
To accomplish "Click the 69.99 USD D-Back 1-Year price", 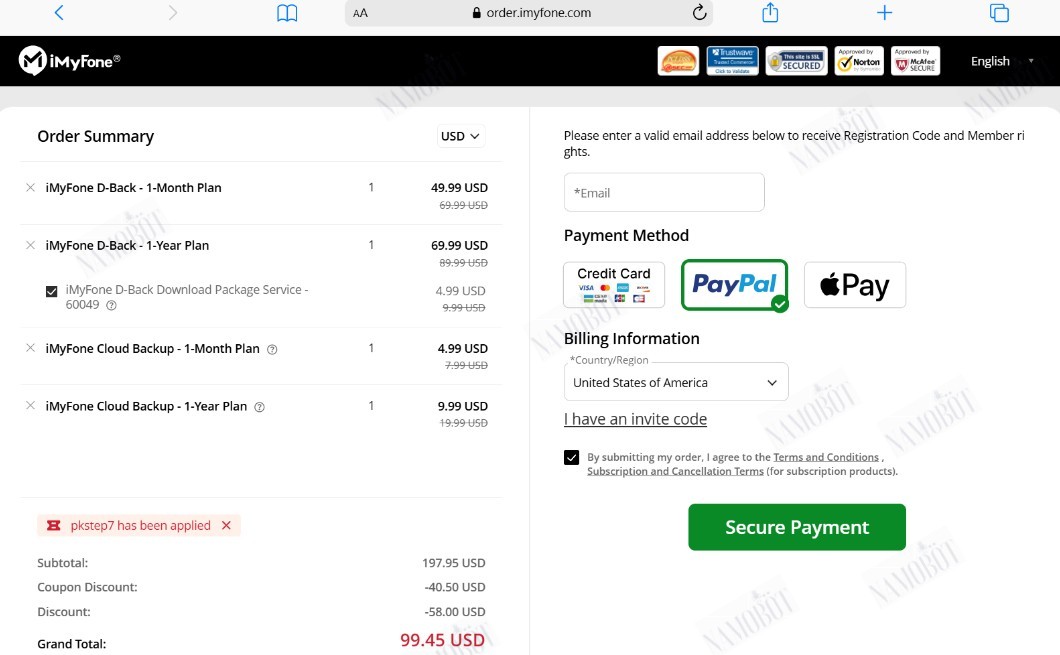I will [460, 245].
